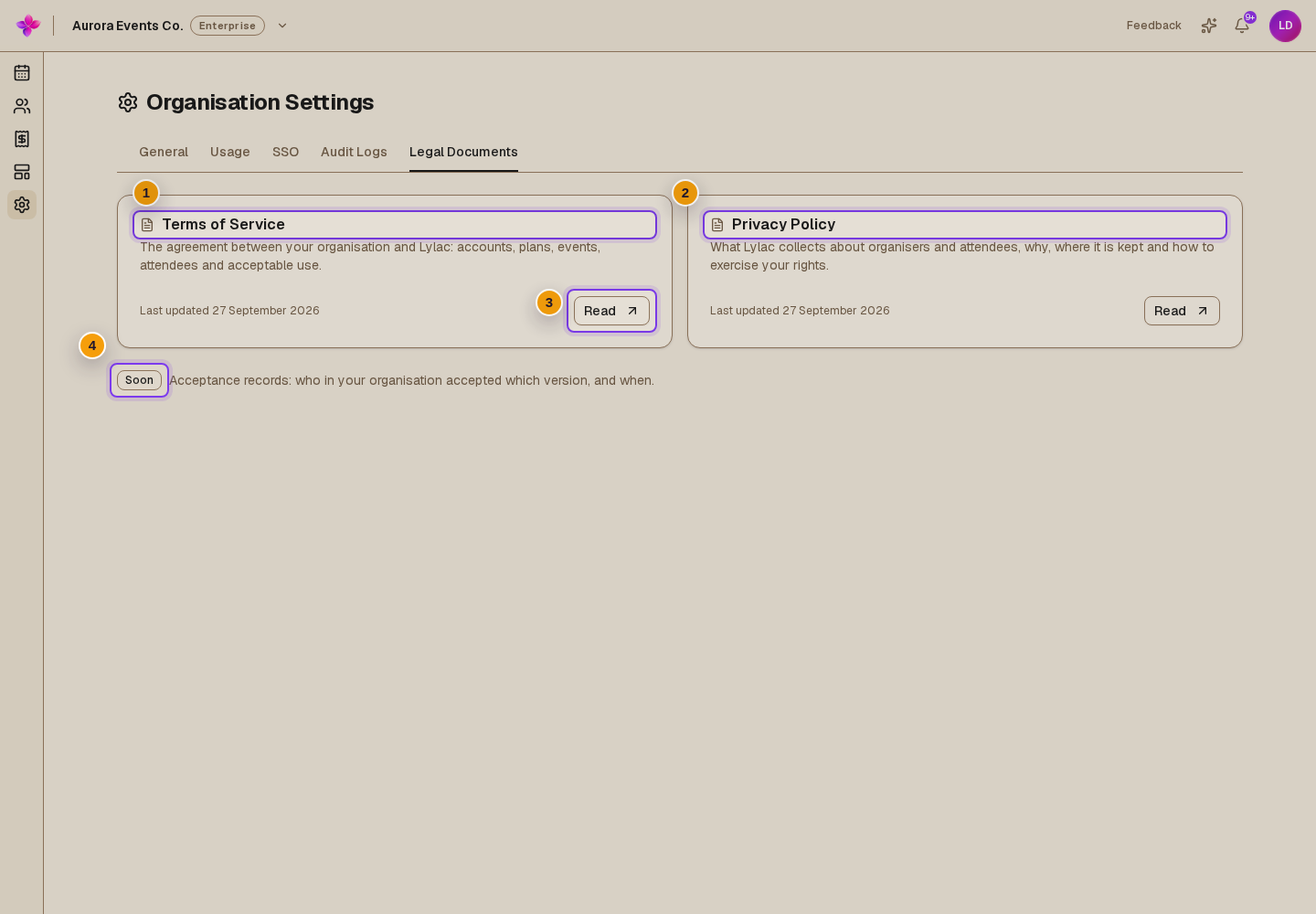The height and width of the screenshot is (914, 1316).
Task: Select the Legal Documents tab
Action: 463,152
